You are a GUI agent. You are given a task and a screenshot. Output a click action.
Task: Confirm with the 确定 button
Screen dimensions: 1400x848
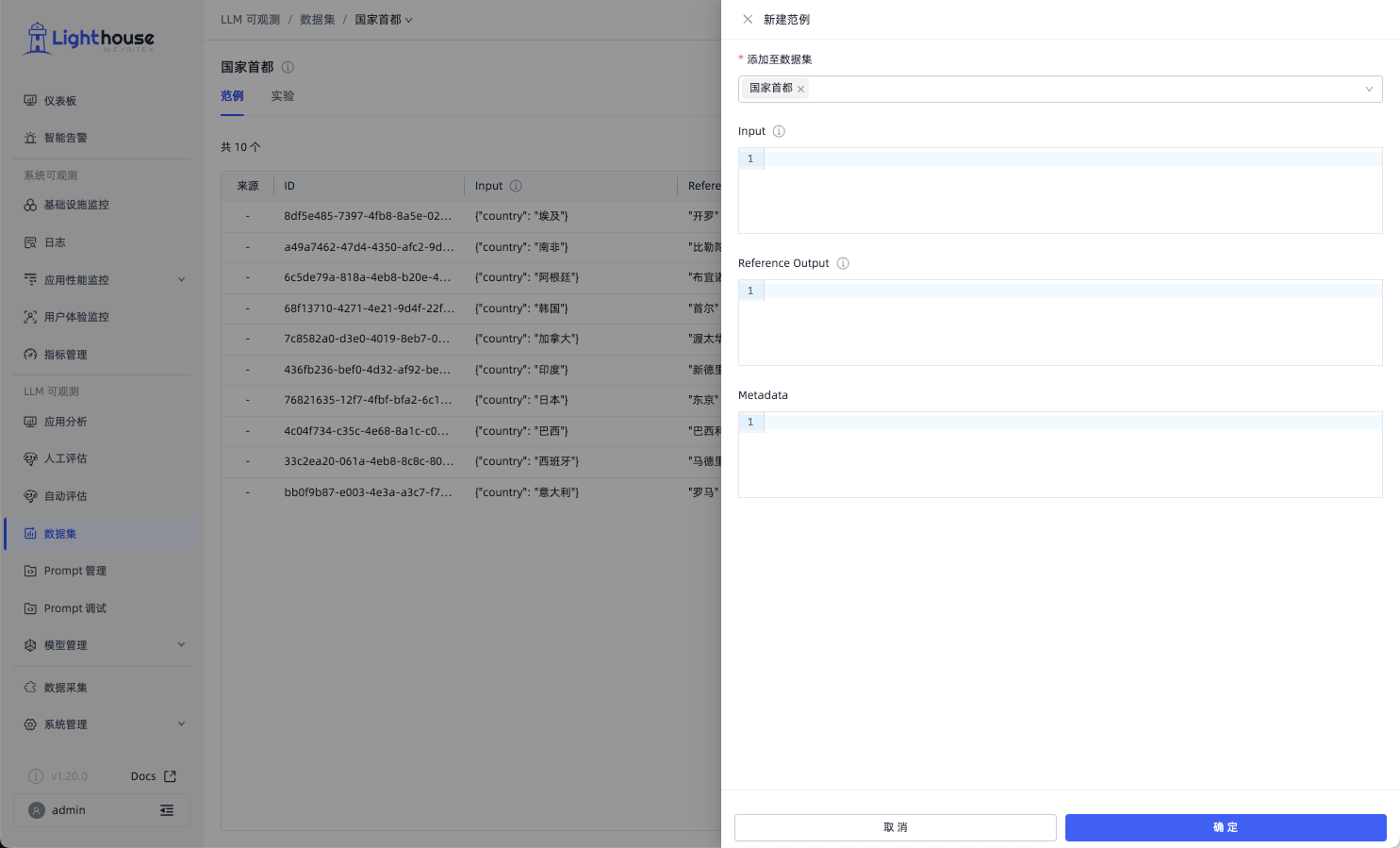1226,827
